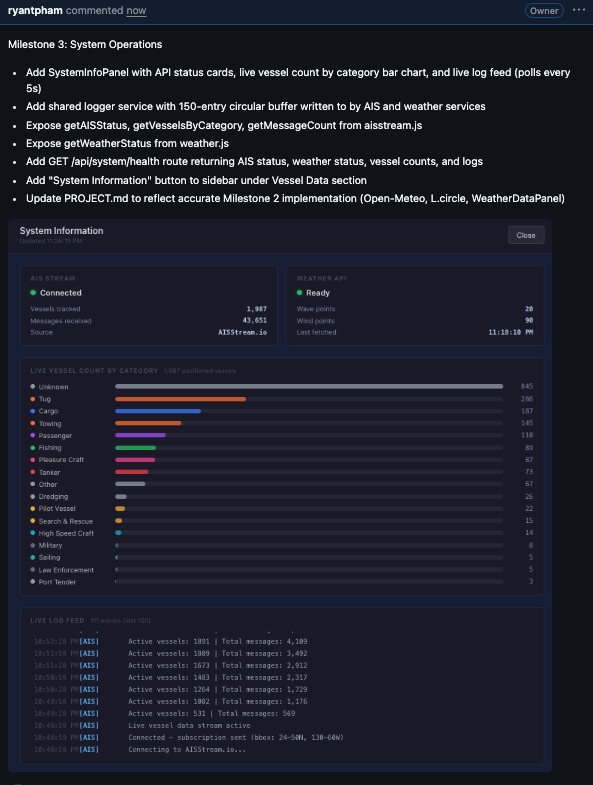Click the Wind points value 90

tap(529, 320)
